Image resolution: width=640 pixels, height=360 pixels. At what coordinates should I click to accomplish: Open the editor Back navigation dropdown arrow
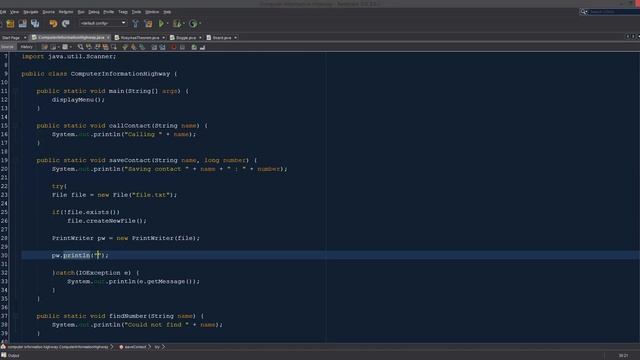point(58,47)
